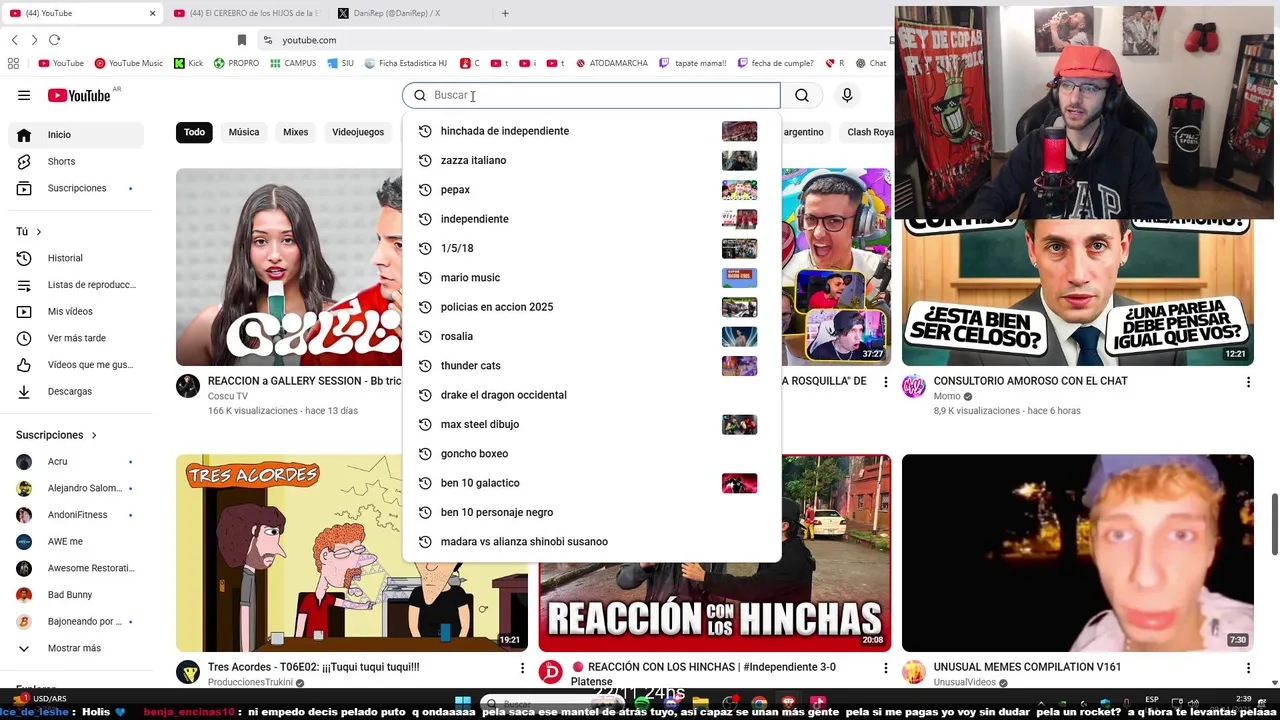Image resolution: width=1280 pixels, height=720 pixels.
Task: Open Listas de reproducción
Action: point(76,285)
